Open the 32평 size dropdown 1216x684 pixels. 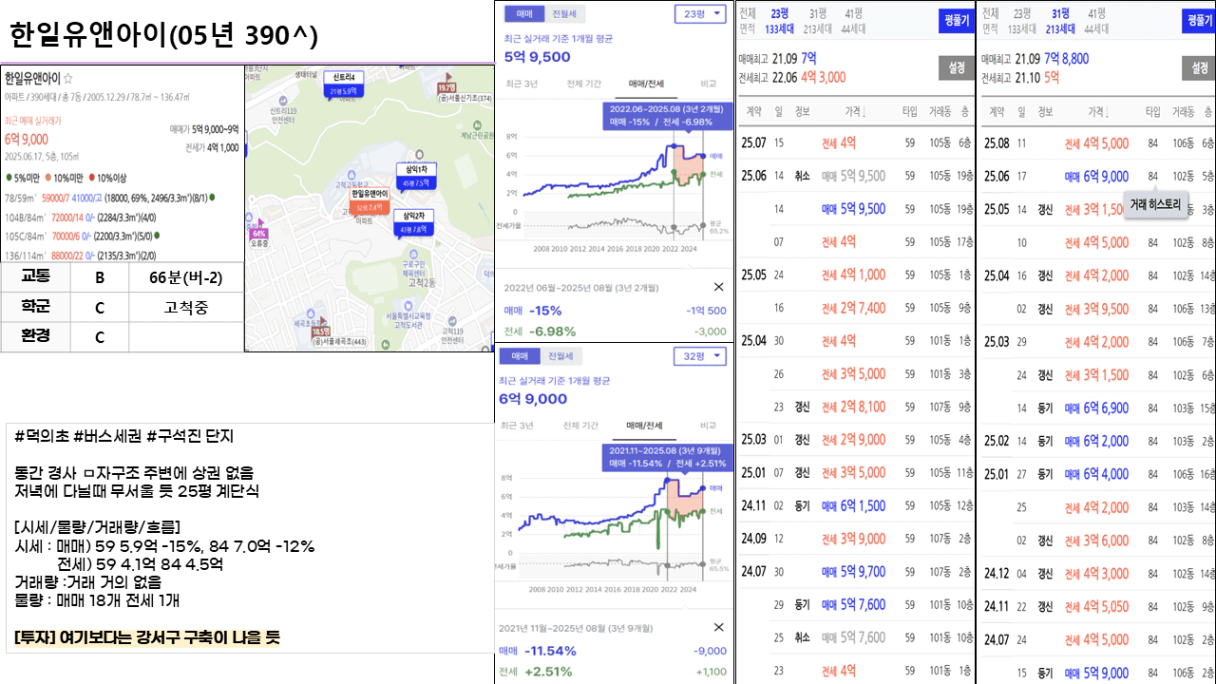701,357
